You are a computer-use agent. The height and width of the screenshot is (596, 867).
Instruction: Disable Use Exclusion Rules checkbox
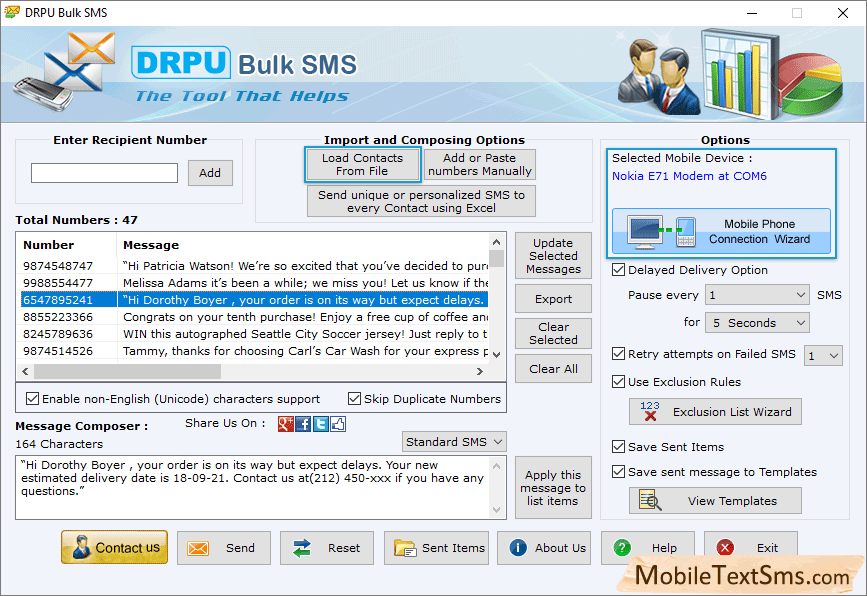pos(618,381)
